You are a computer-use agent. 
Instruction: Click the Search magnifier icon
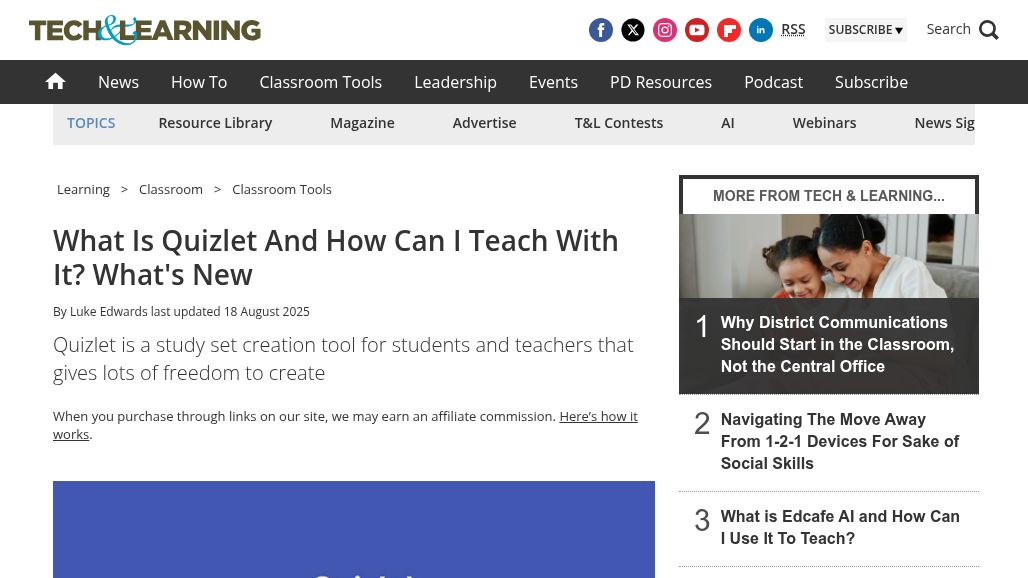[x=989, y=30]
